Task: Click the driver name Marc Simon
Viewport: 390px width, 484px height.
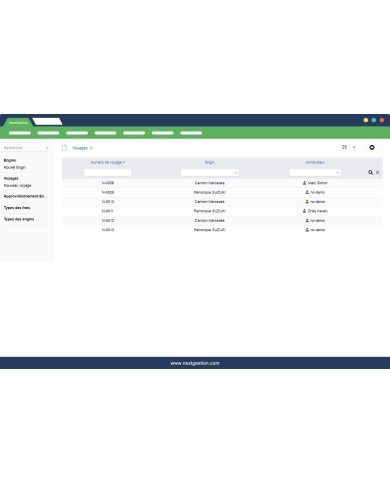Action: coord(318,183)
